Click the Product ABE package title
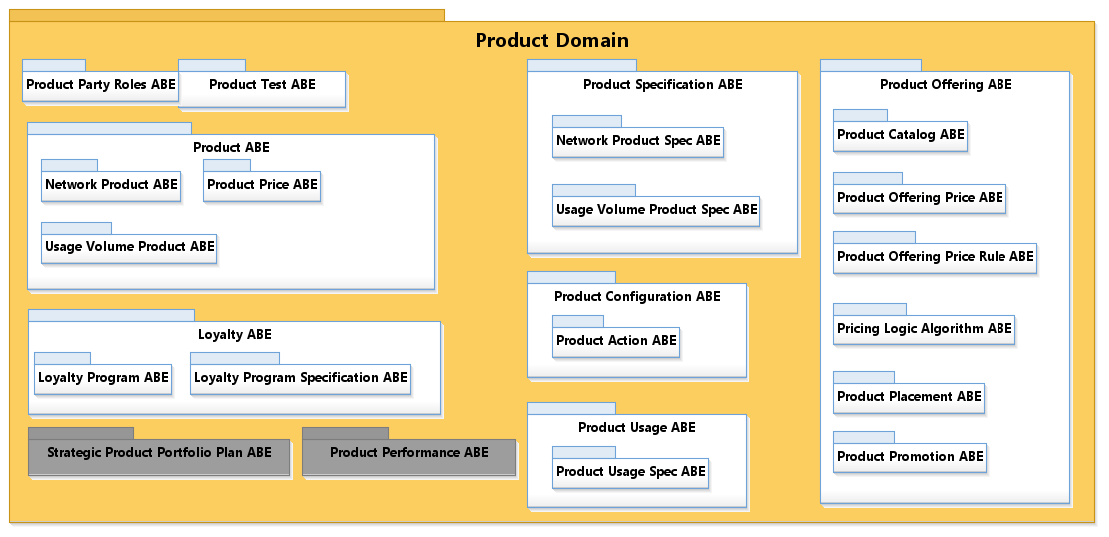This screenshot has width=1109, height=537. [x=231, y=148]
